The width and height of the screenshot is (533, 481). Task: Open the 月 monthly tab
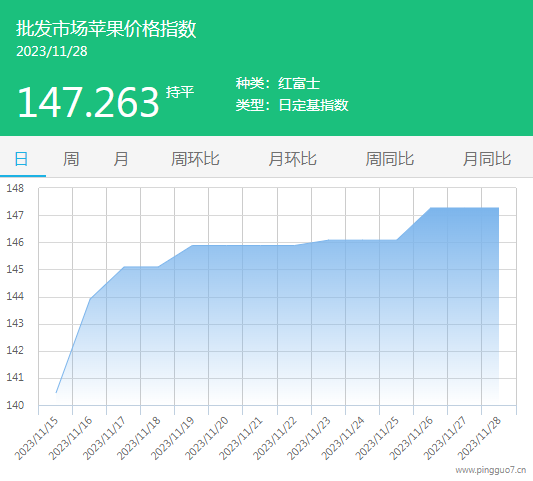click(x=121, y=159)
